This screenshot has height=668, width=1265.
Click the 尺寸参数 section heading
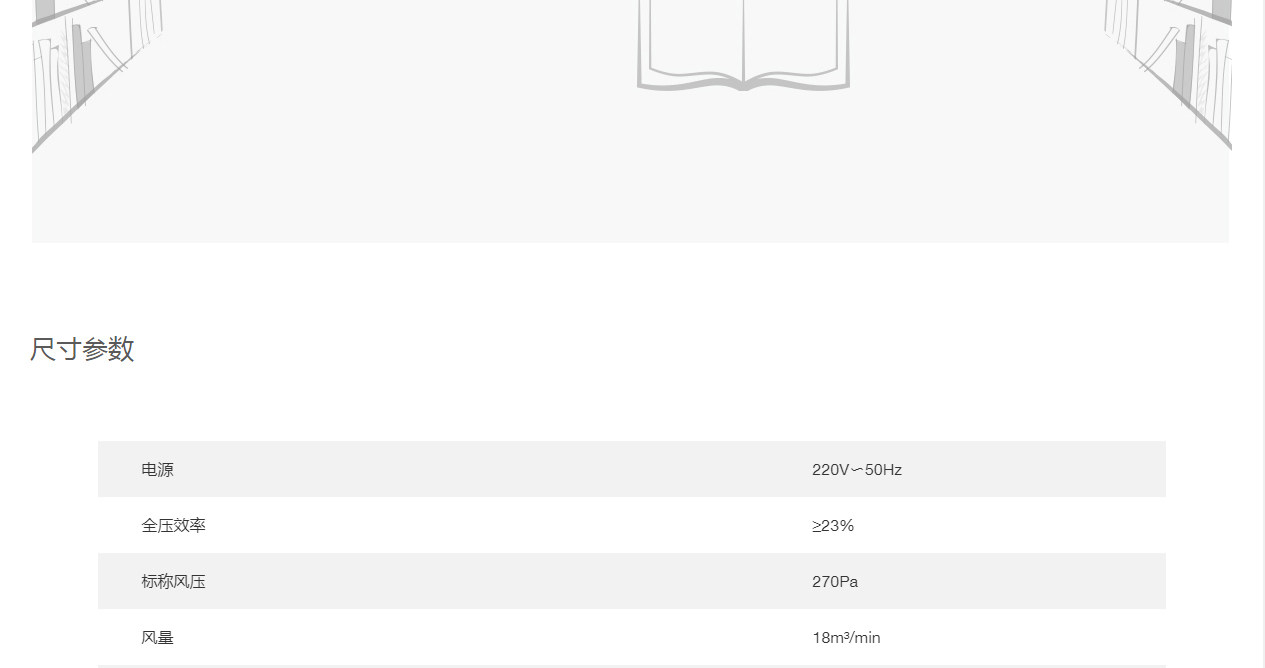[82, 350]
